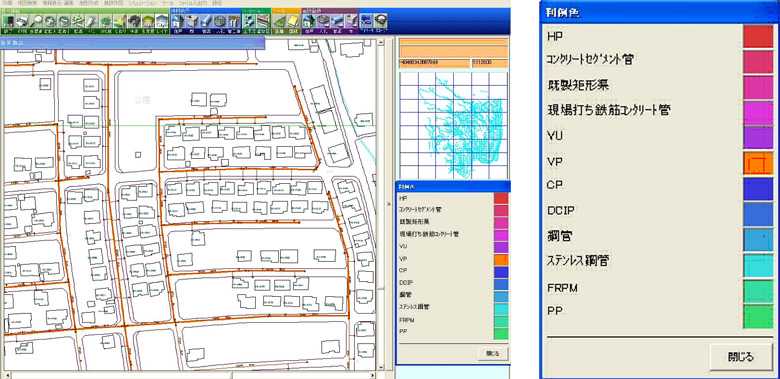The width and height of the screenshot is (780, 379).
Task: Click the pipe icon in the blue toolbar group
Action: [x=205, y=20]
